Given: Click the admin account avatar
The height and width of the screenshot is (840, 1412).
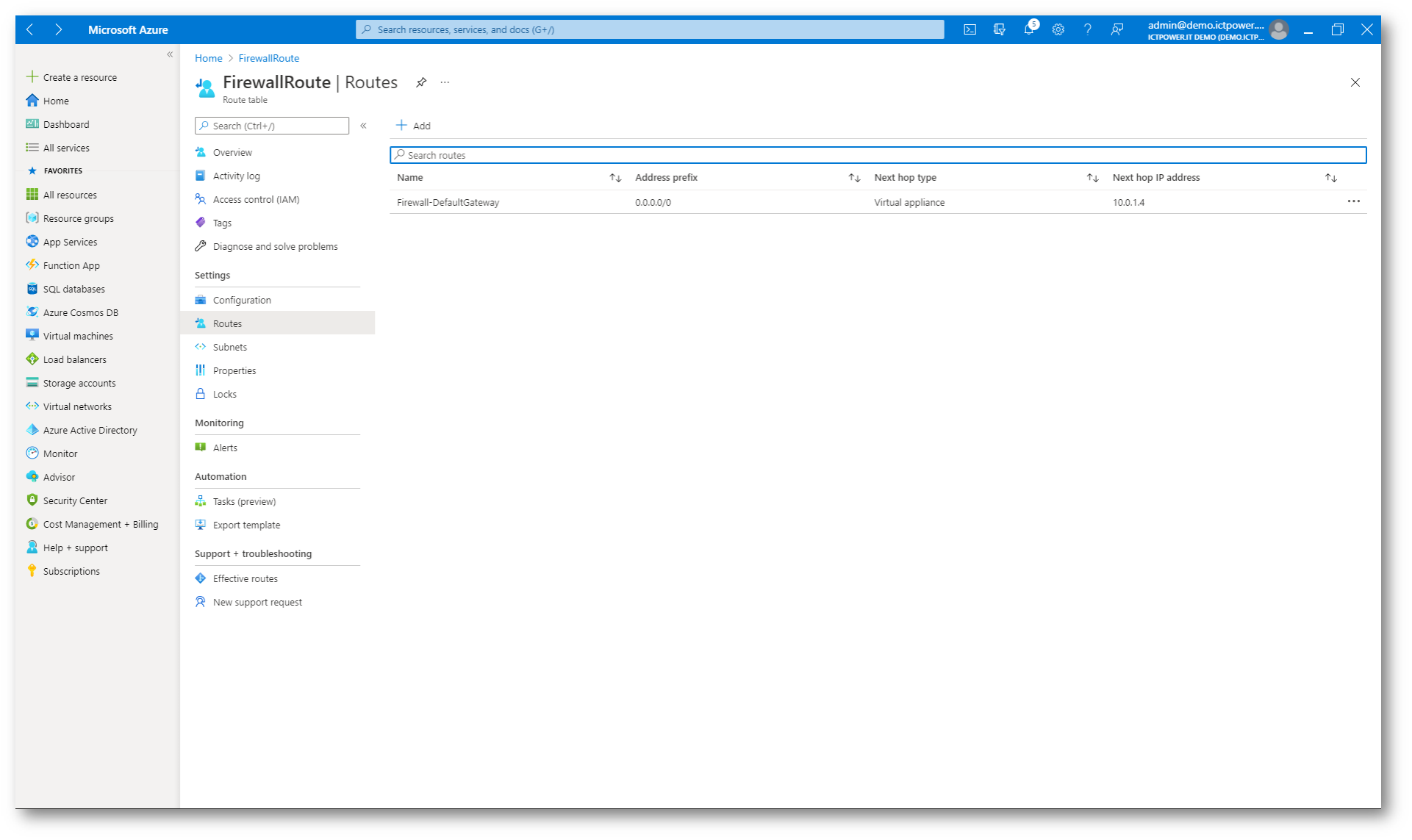Looking at the screenshot, I should [1278, 29].
